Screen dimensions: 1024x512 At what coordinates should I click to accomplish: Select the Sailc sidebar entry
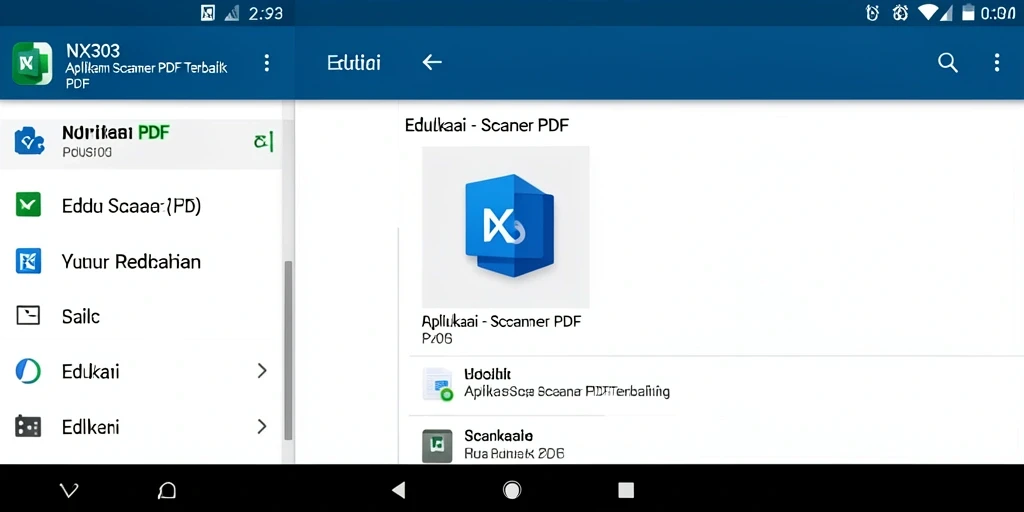coord(141,316)
